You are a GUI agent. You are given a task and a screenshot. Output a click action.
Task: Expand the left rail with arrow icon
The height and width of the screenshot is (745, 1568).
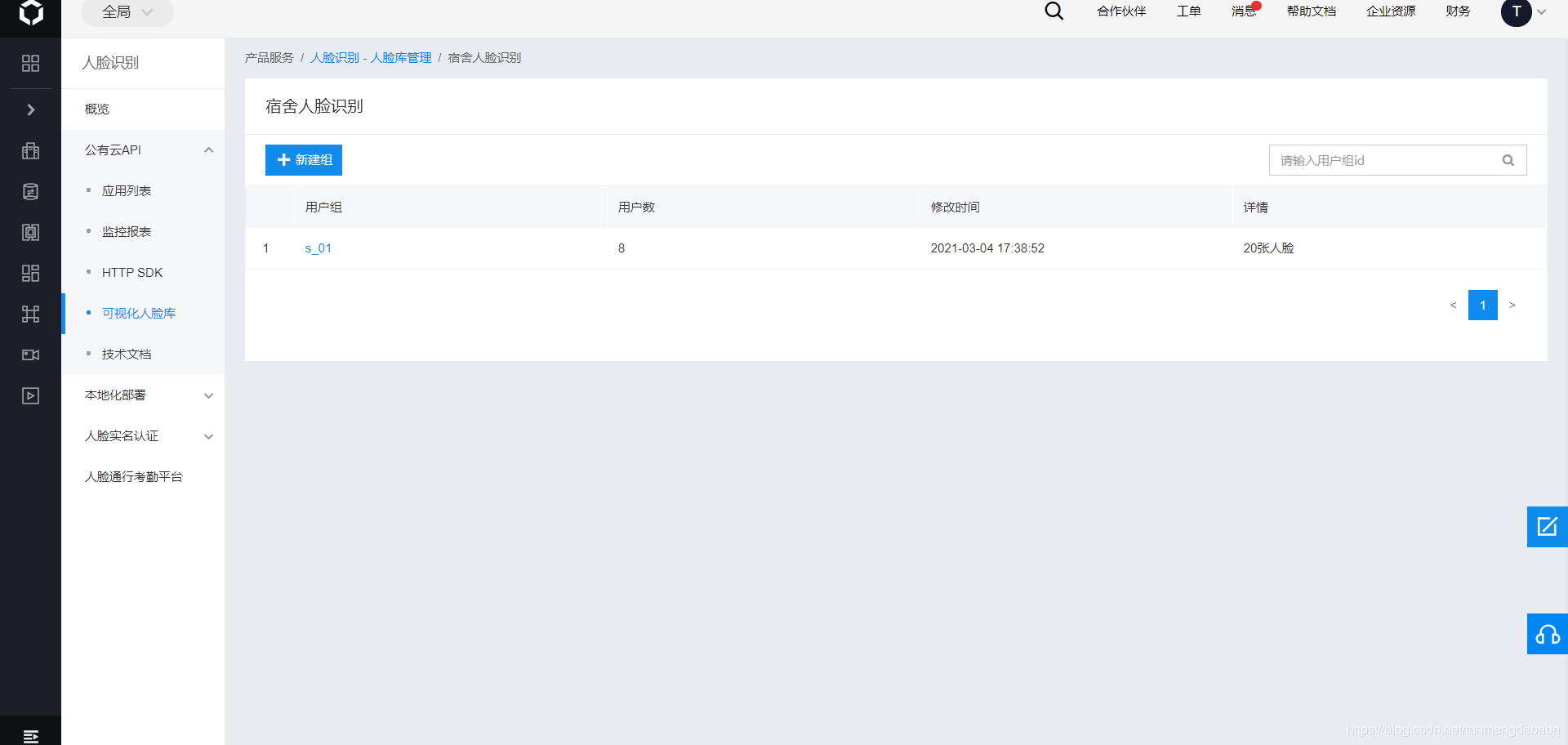pyautogui.click(x=30, y=109)
